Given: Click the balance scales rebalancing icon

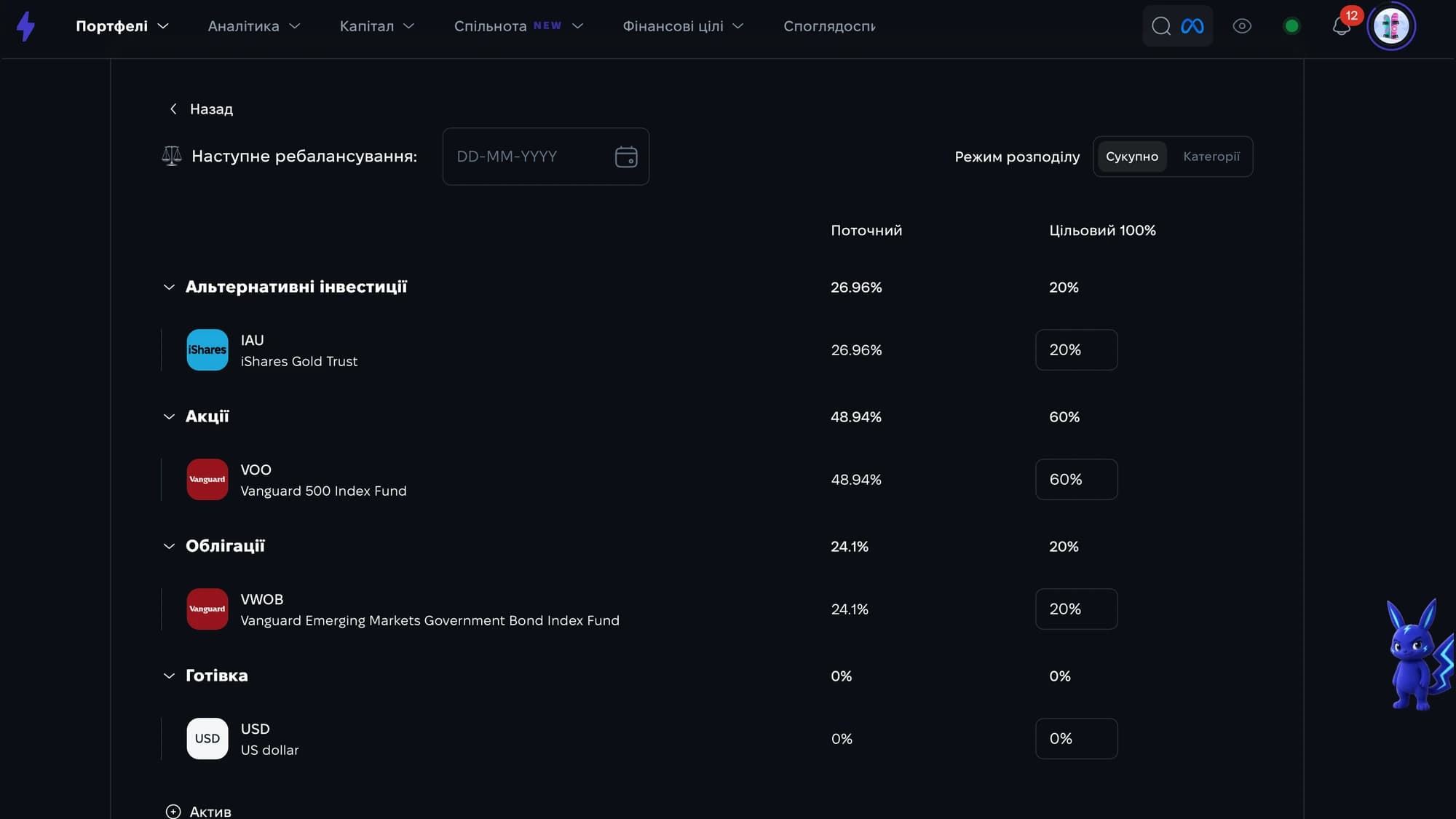Looking at the screenshot, I should pyautogui.click(x=172, y=156).
